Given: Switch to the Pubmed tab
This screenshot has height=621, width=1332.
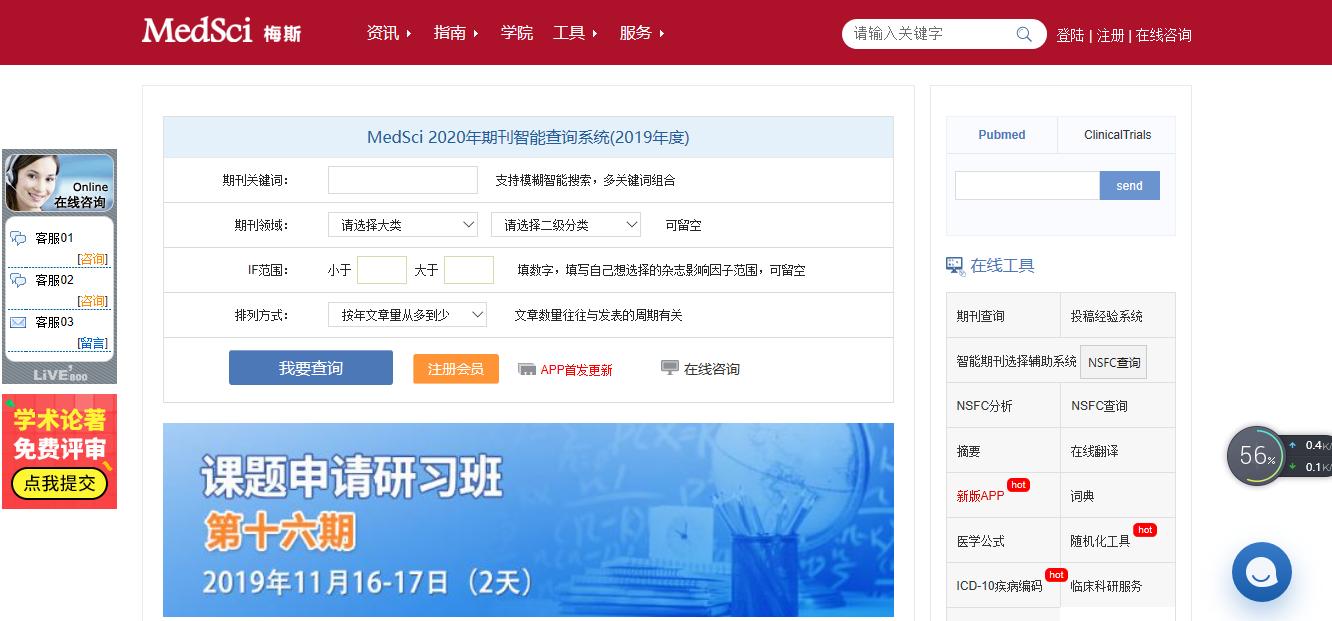Looking at the screenshot, I should tap(1001, 134).
